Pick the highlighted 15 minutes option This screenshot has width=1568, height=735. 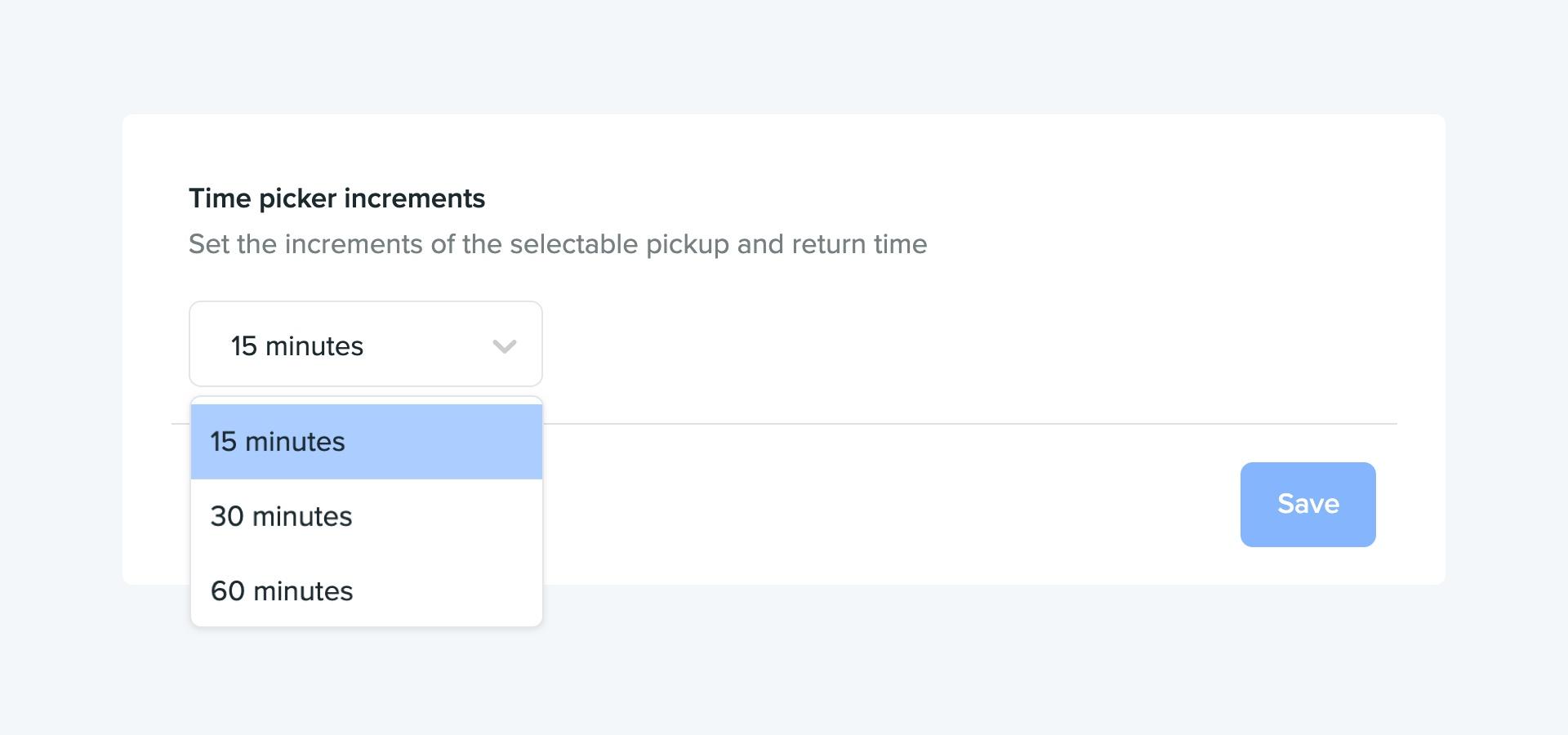[366, 442]
